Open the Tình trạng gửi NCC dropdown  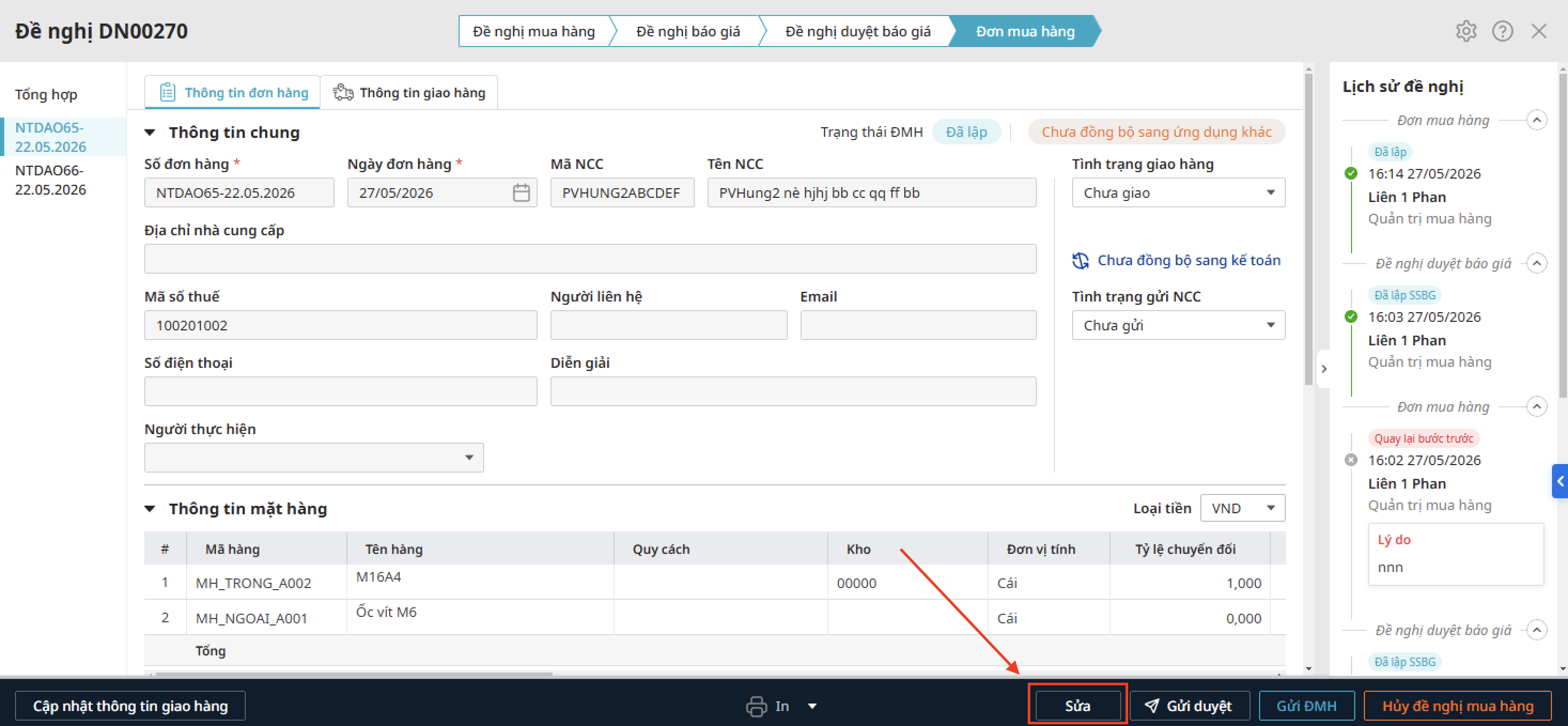(1178, 325)
